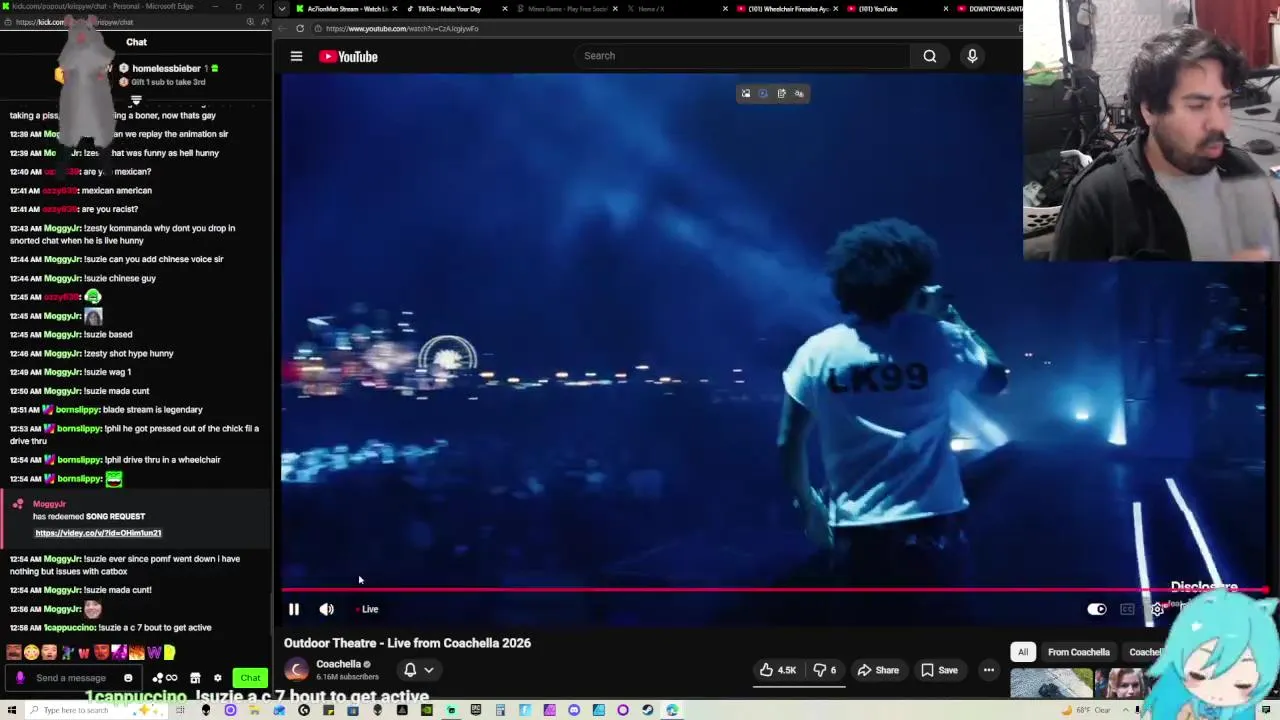Image resolution: width=1280 pixels, height=720 pixels.
Task: Share the Outdoor Theatre video
Action: click(x=877, y=670)
